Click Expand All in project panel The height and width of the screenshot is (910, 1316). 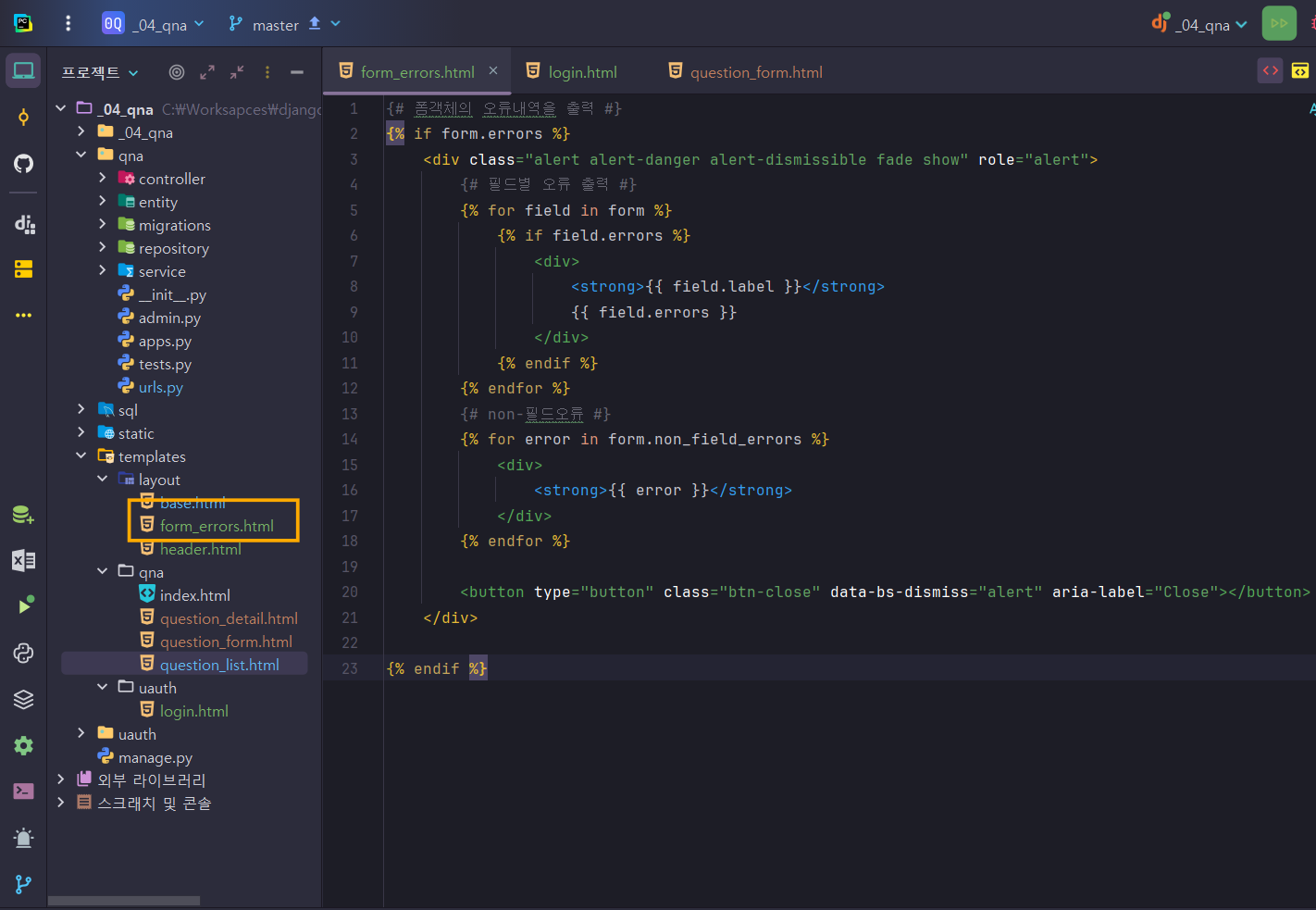click(207, 71)
